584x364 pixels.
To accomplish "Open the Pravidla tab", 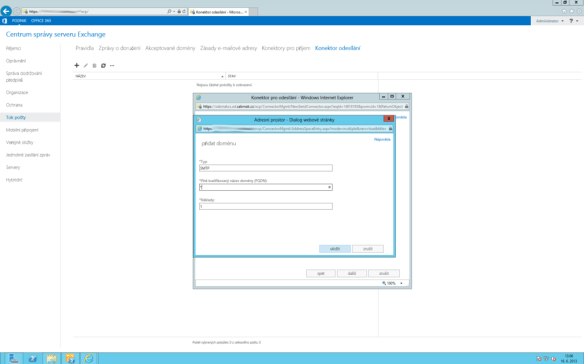I will (85, 48).
